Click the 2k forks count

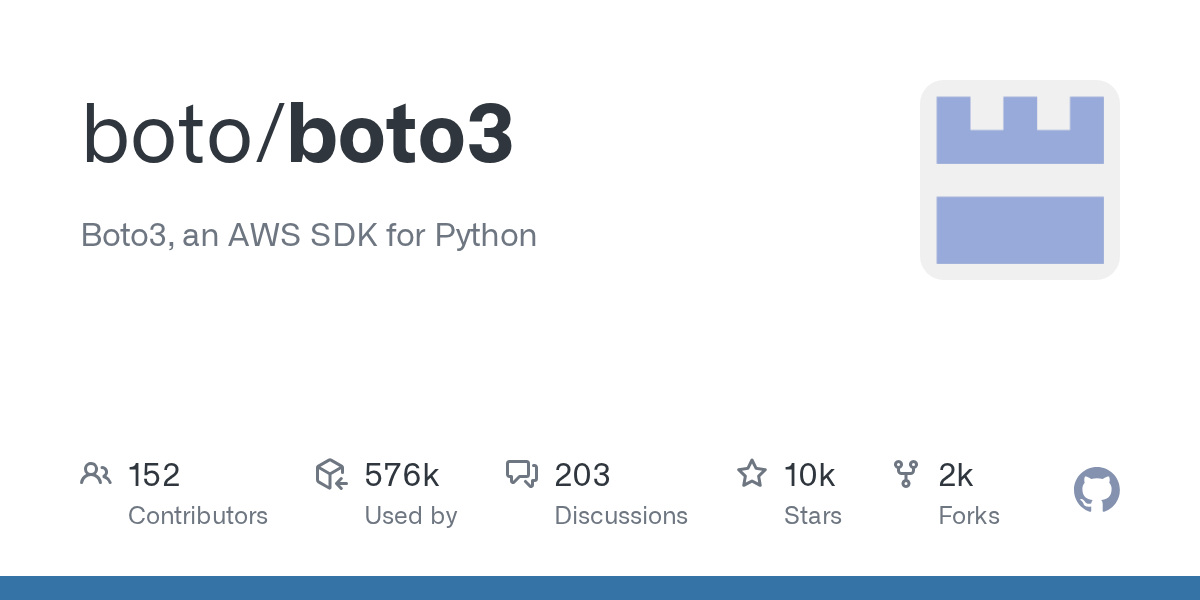click(x=955, y=475)
